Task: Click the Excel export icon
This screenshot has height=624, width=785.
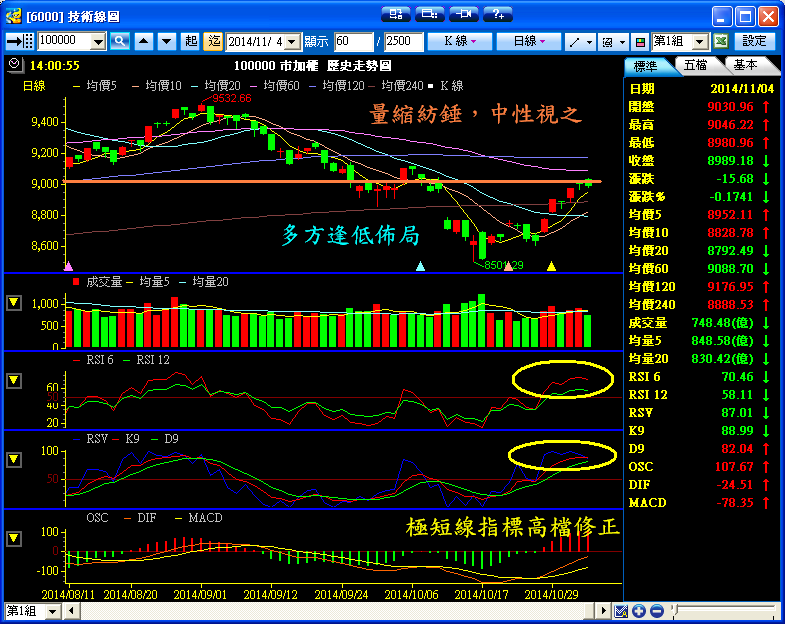Action: click(x=720, y=41)
